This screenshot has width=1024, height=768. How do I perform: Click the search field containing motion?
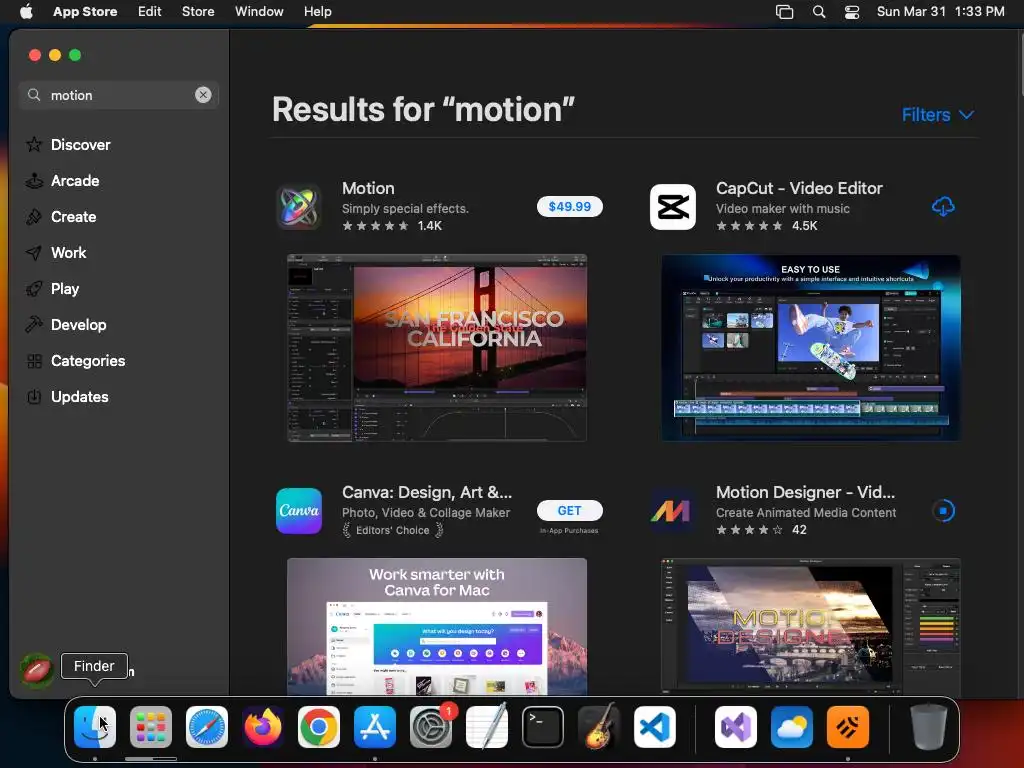click(119, 95)
